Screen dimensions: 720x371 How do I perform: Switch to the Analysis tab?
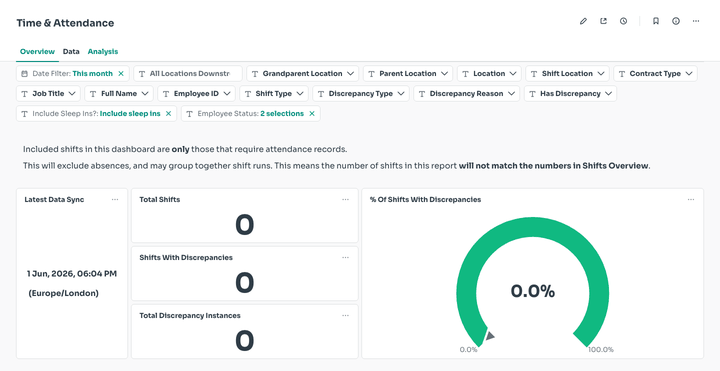click(x=103, y=51)
